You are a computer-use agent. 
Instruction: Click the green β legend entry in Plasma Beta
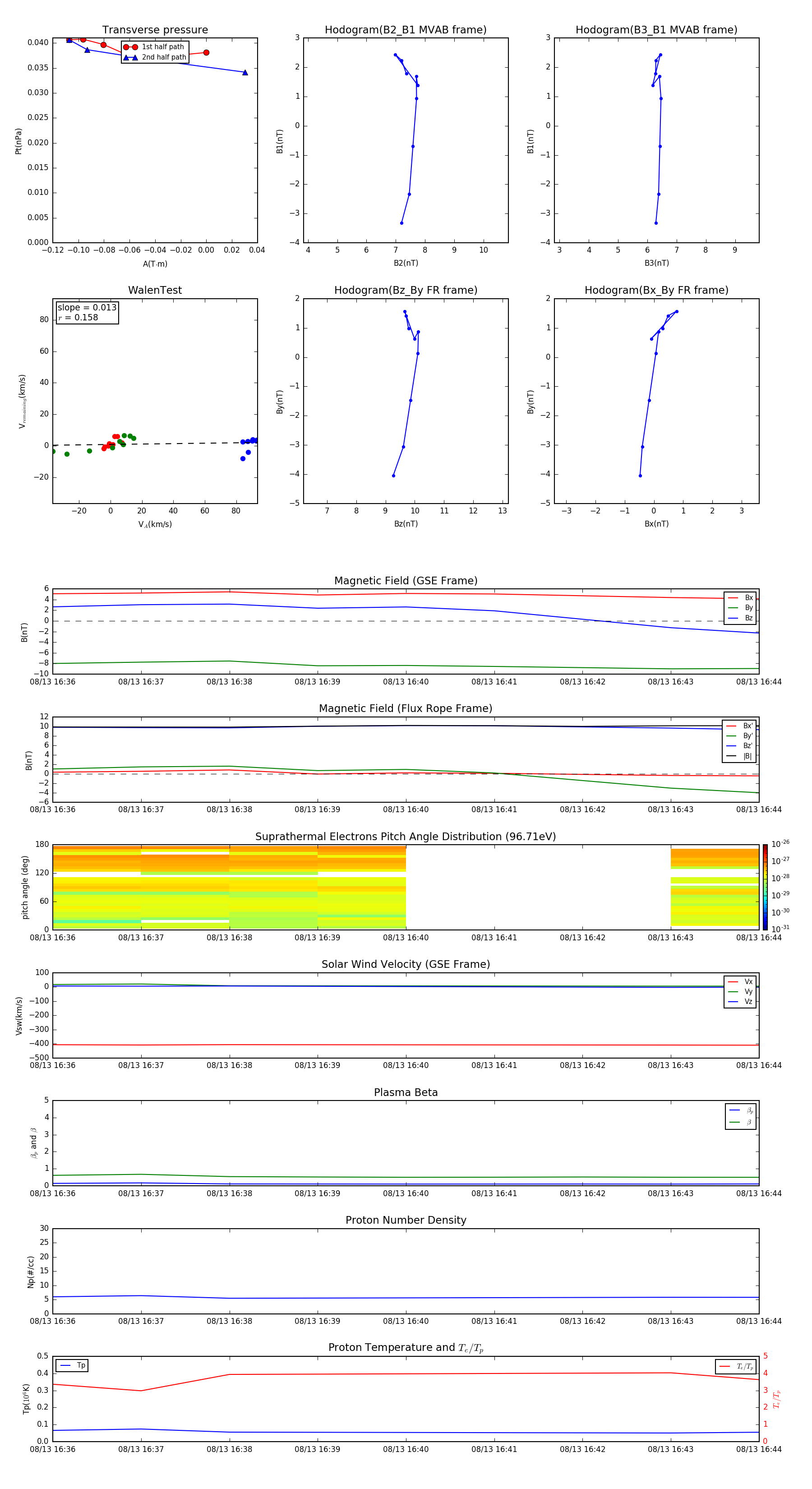741,1123
